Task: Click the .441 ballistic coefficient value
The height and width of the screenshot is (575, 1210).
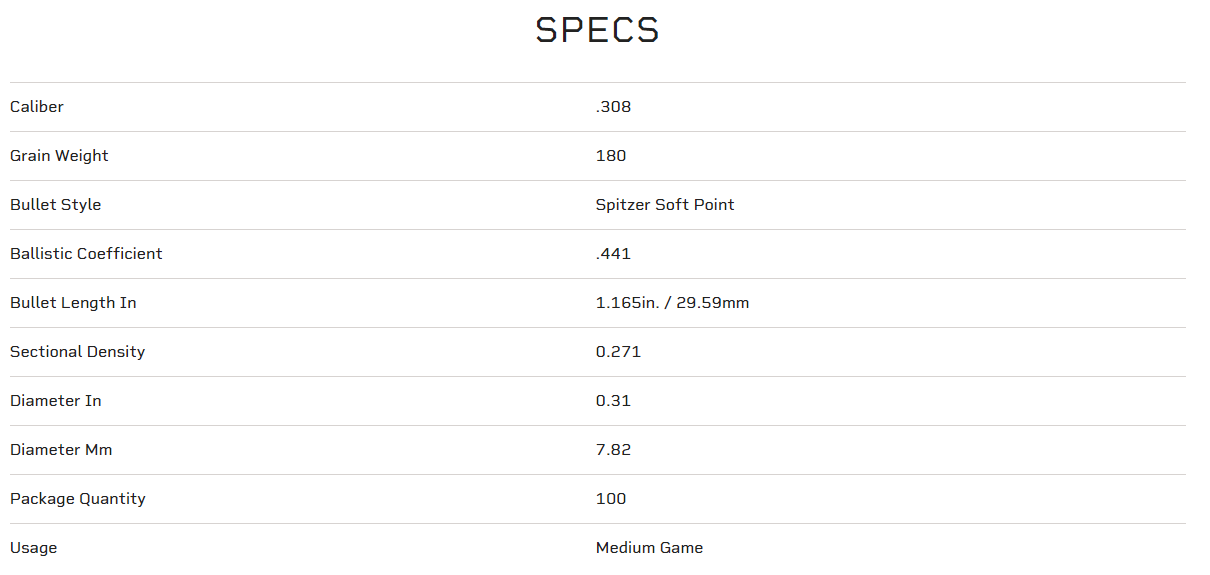Action: [x=613, y=254]
